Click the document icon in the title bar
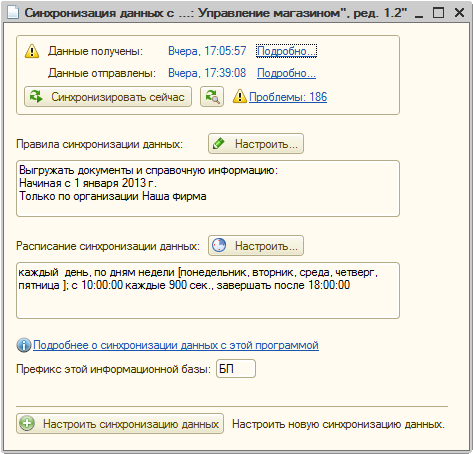 tap(13, 13)
